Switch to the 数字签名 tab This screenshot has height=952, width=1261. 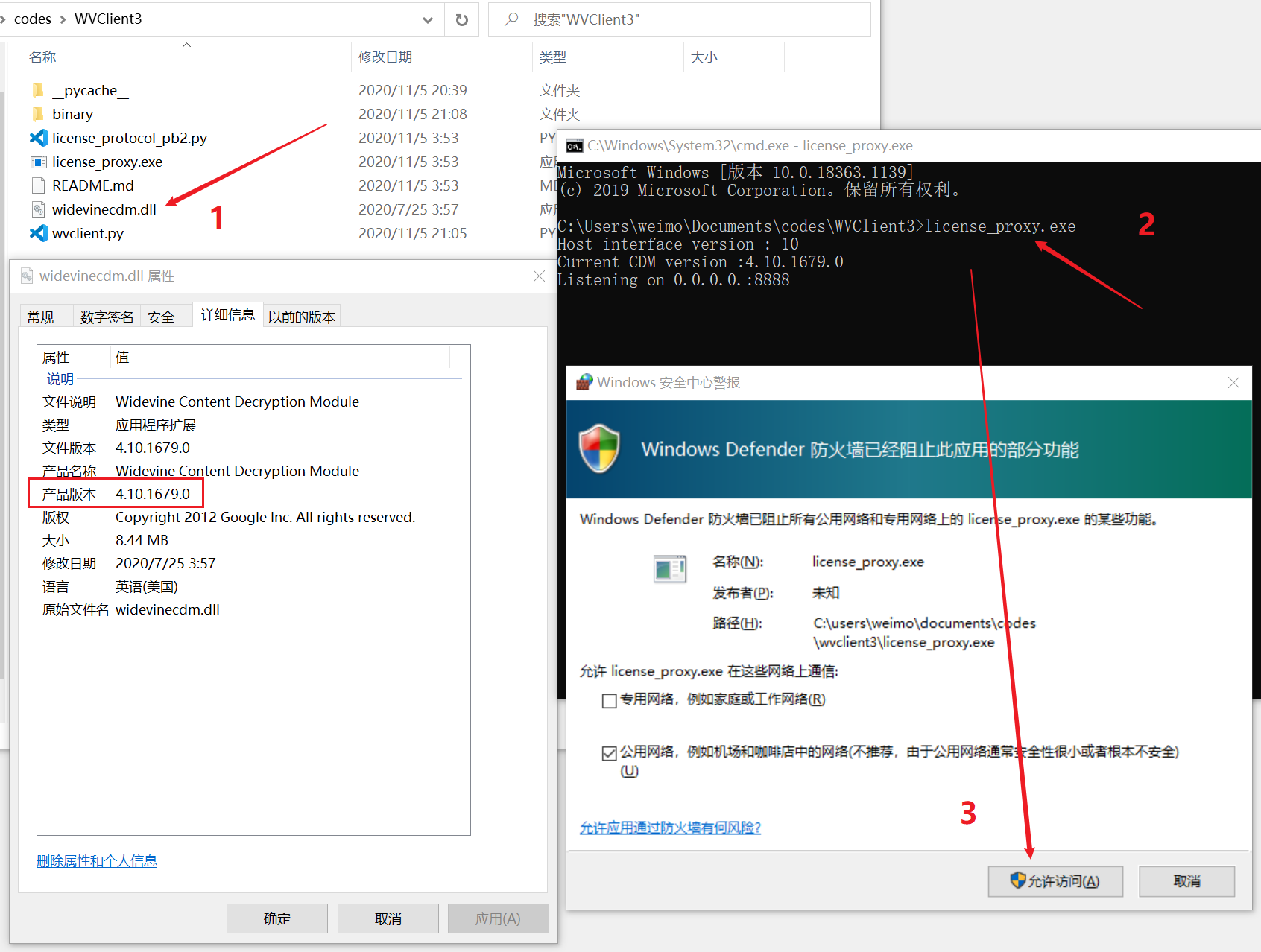pyautogui.click(x=107, y=317)
